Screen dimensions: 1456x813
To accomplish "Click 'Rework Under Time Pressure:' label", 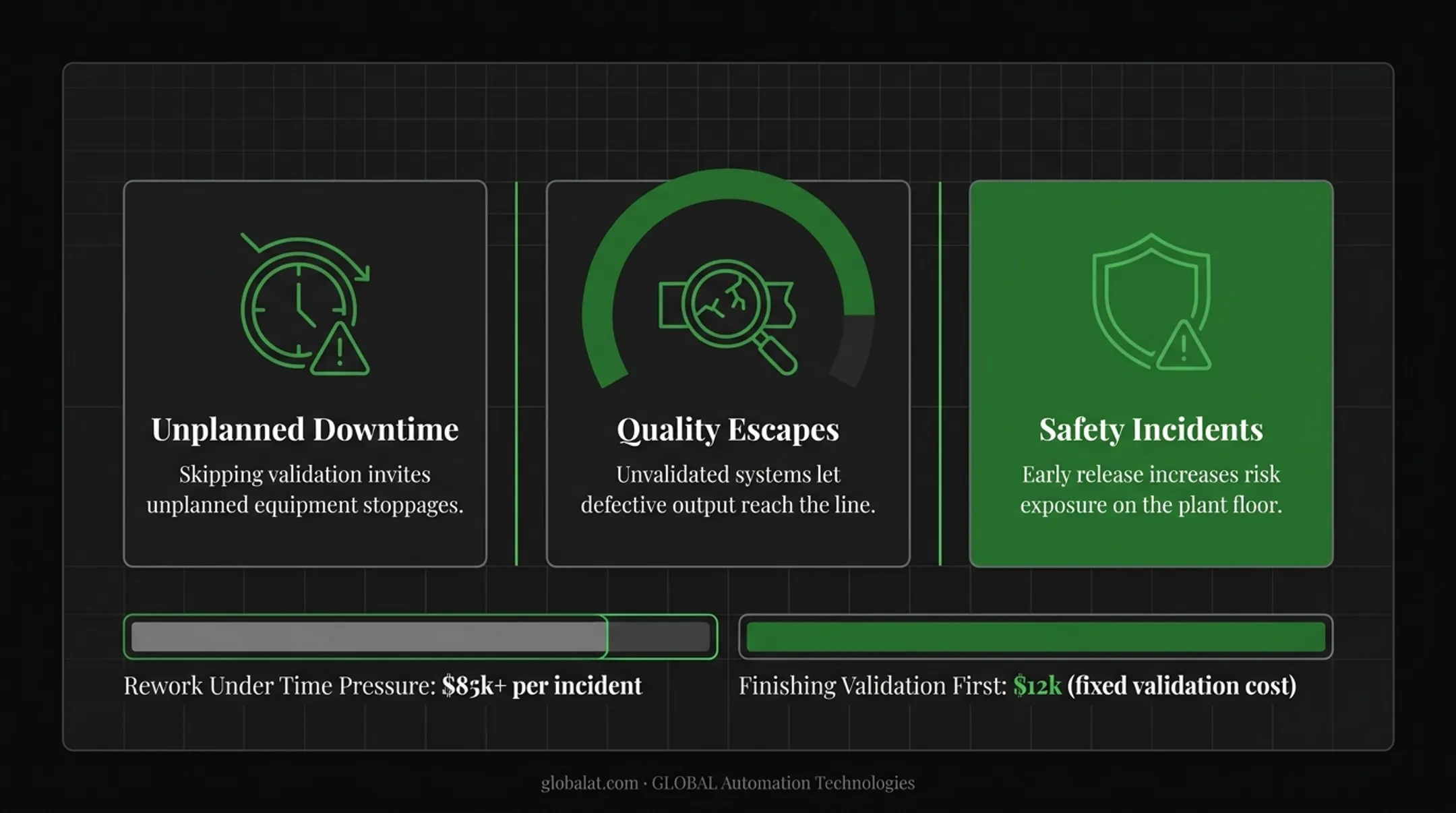I will (x=280, y=686).
